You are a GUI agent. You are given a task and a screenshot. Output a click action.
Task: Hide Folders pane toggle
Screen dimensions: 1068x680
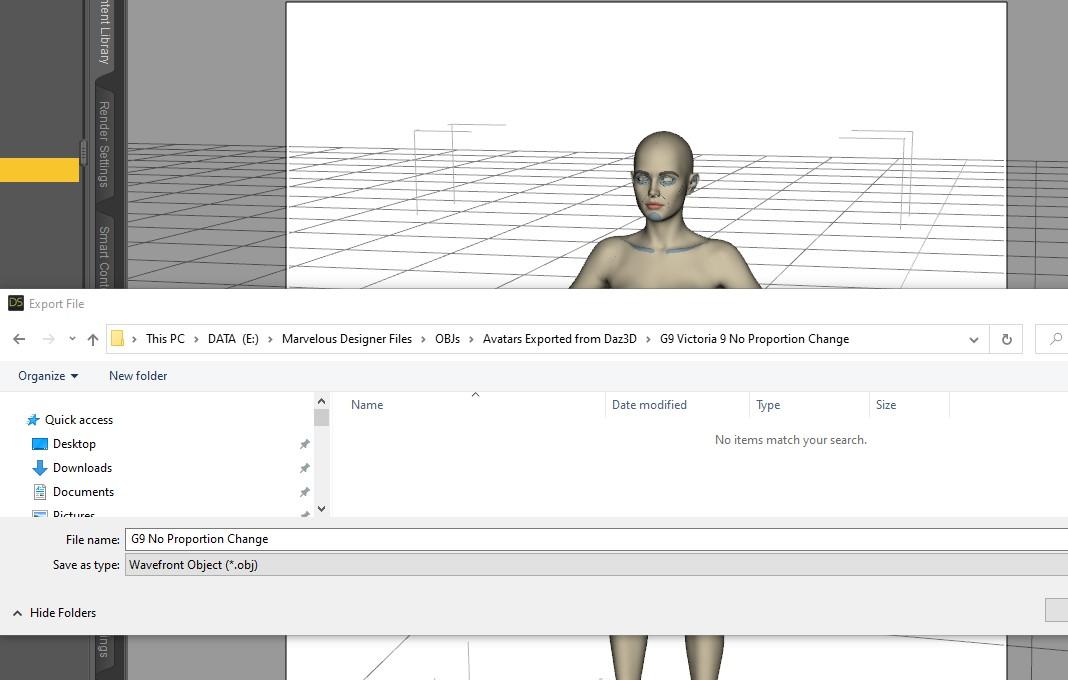[54, 613]
